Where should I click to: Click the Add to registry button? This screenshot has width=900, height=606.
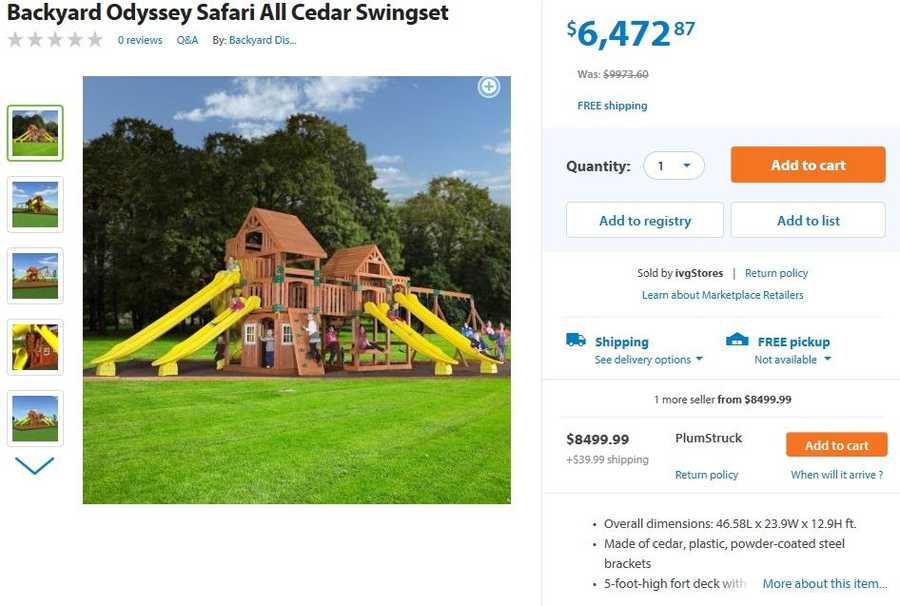(645, 220)
